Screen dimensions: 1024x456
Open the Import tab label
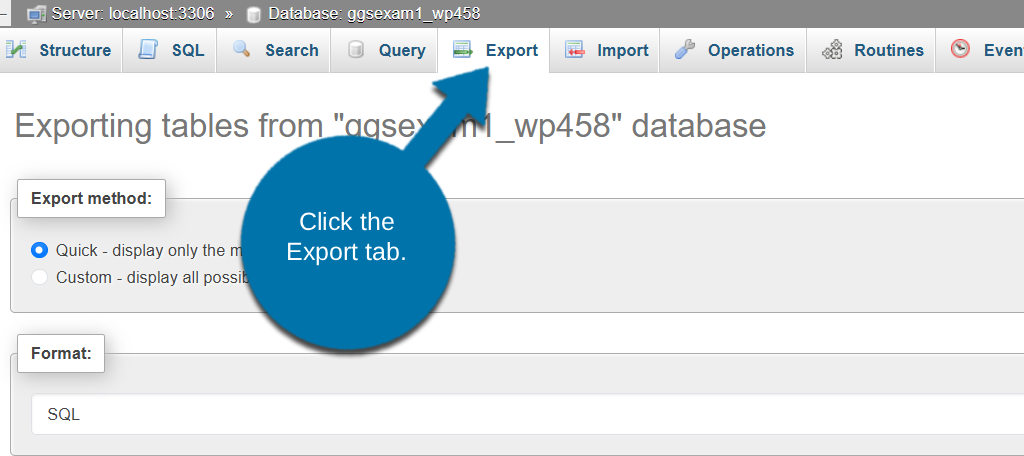pyautogui.click(x=622, y=50)
